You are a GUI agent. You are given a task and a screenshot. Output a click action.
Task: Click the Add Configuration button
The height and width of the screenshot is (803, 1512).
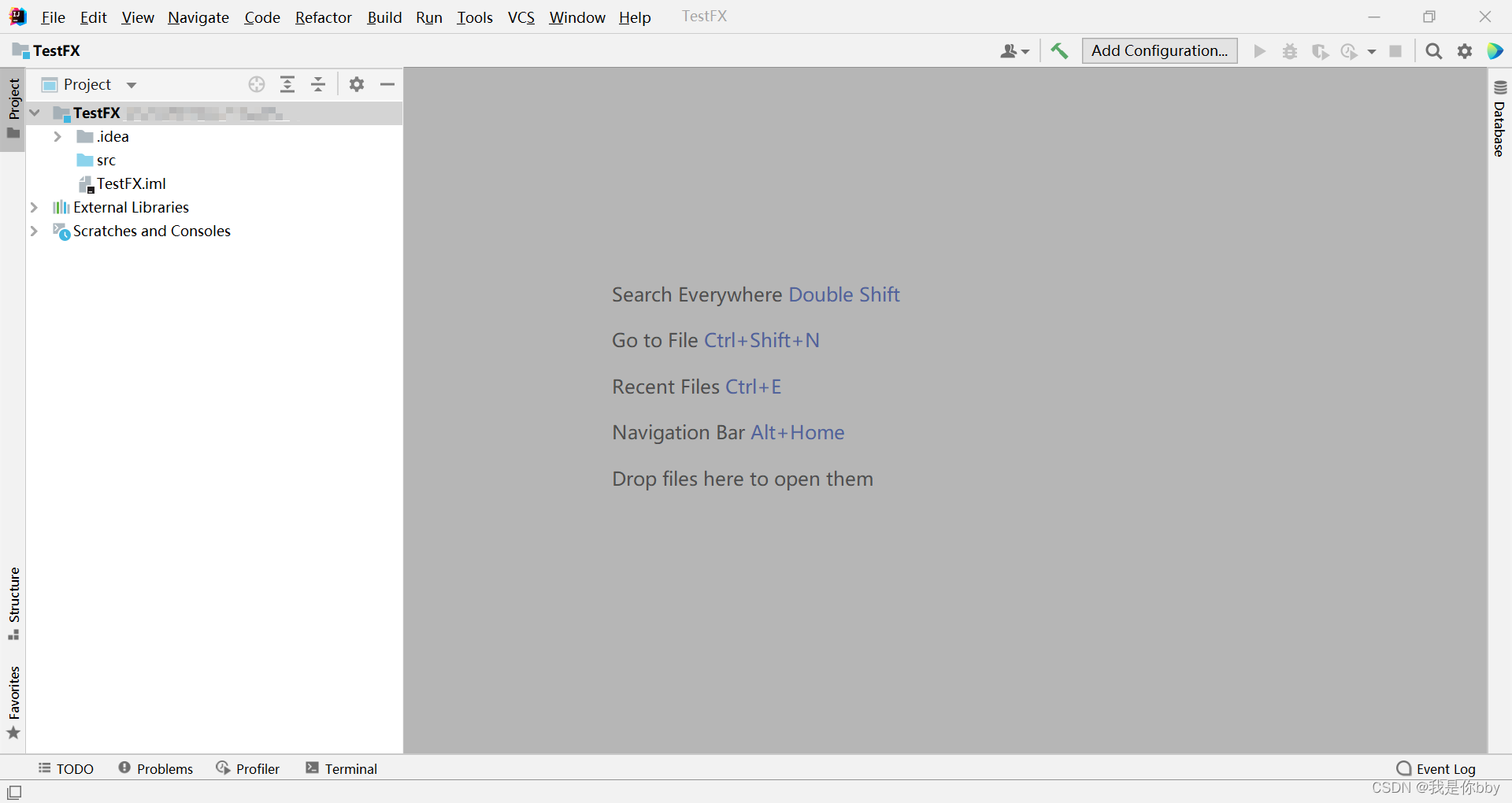coord(1158,50)
